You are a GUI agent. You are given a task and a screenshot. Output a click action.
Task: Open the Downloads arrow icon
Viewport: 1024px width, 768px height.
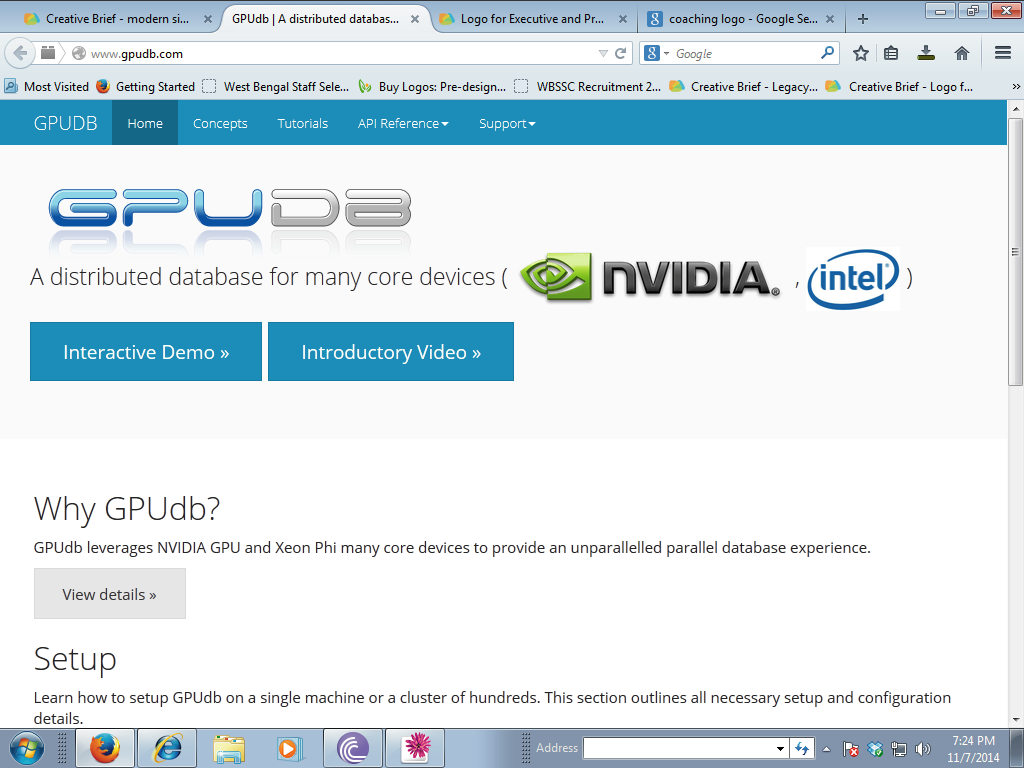pos(926,53)
